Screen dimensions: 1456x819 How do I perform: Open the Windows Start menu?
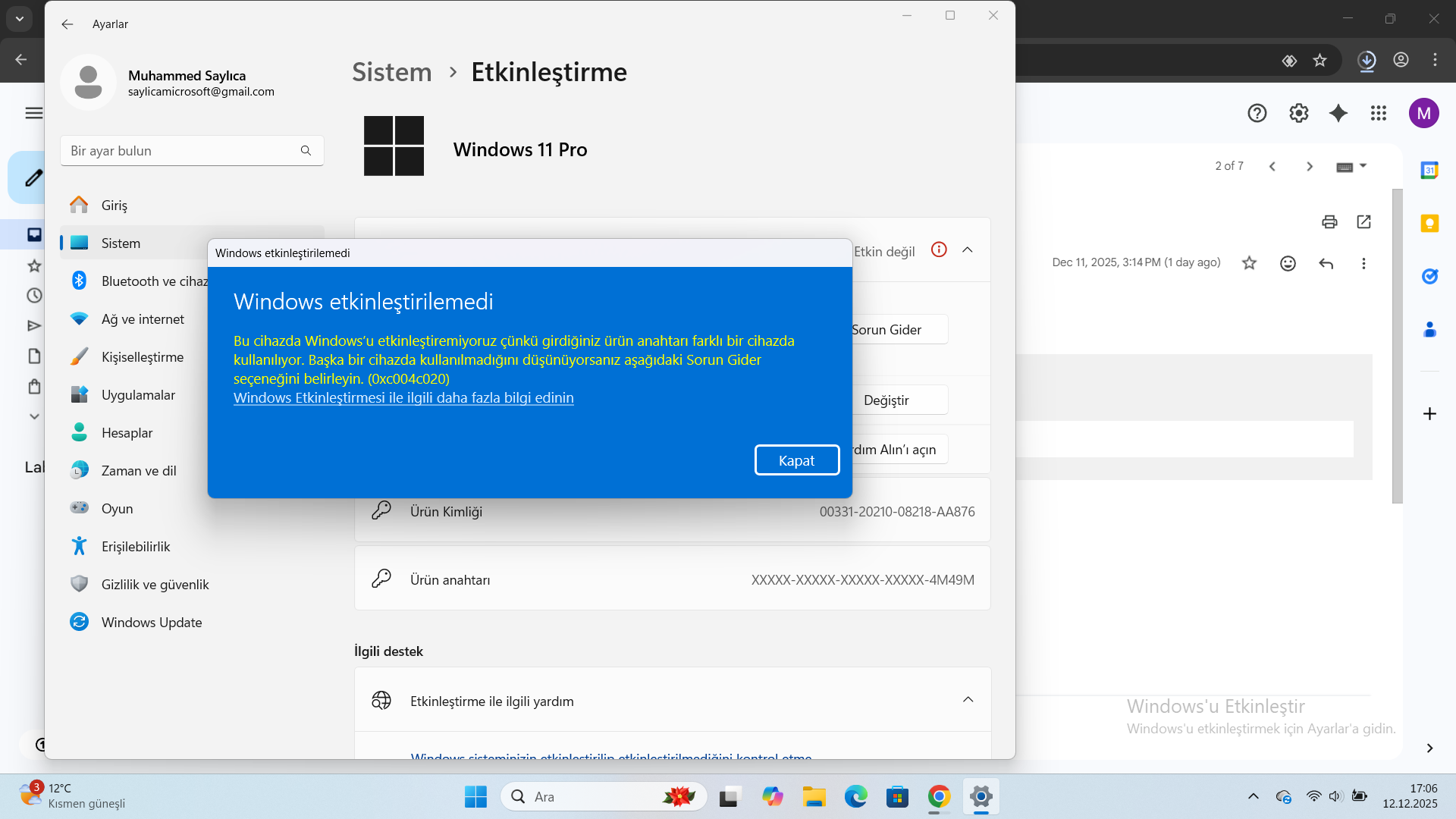[476, 797]
